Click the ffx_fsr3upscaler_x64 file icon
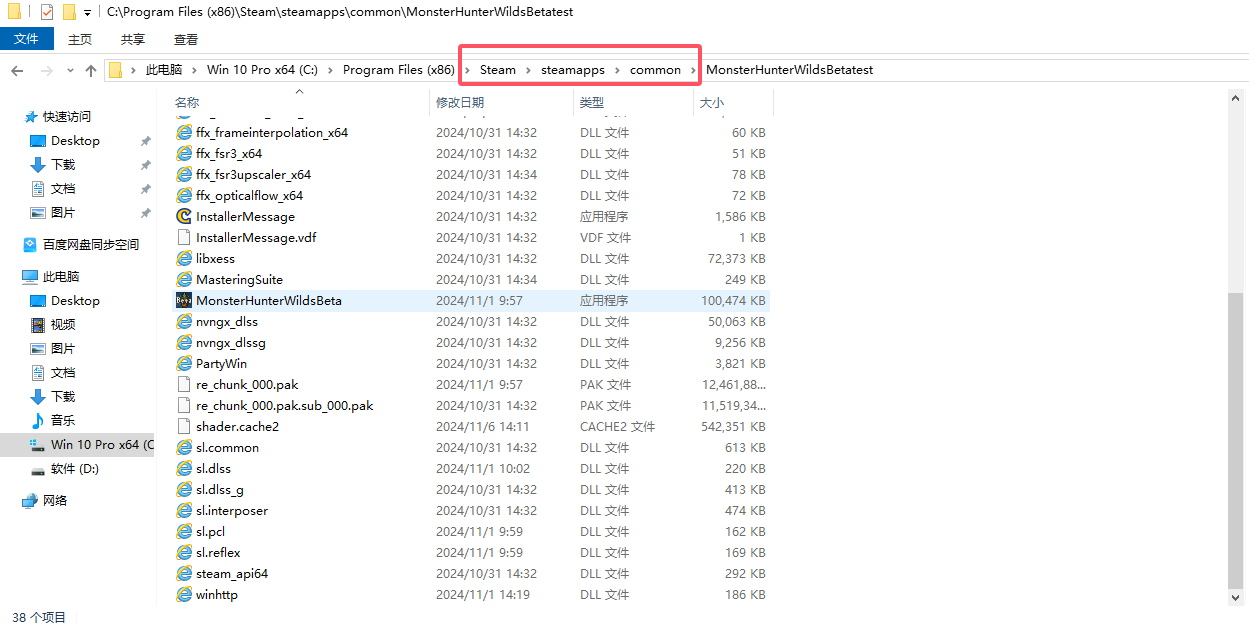Viewport: 1249px width, 628px height. (184, 175)
